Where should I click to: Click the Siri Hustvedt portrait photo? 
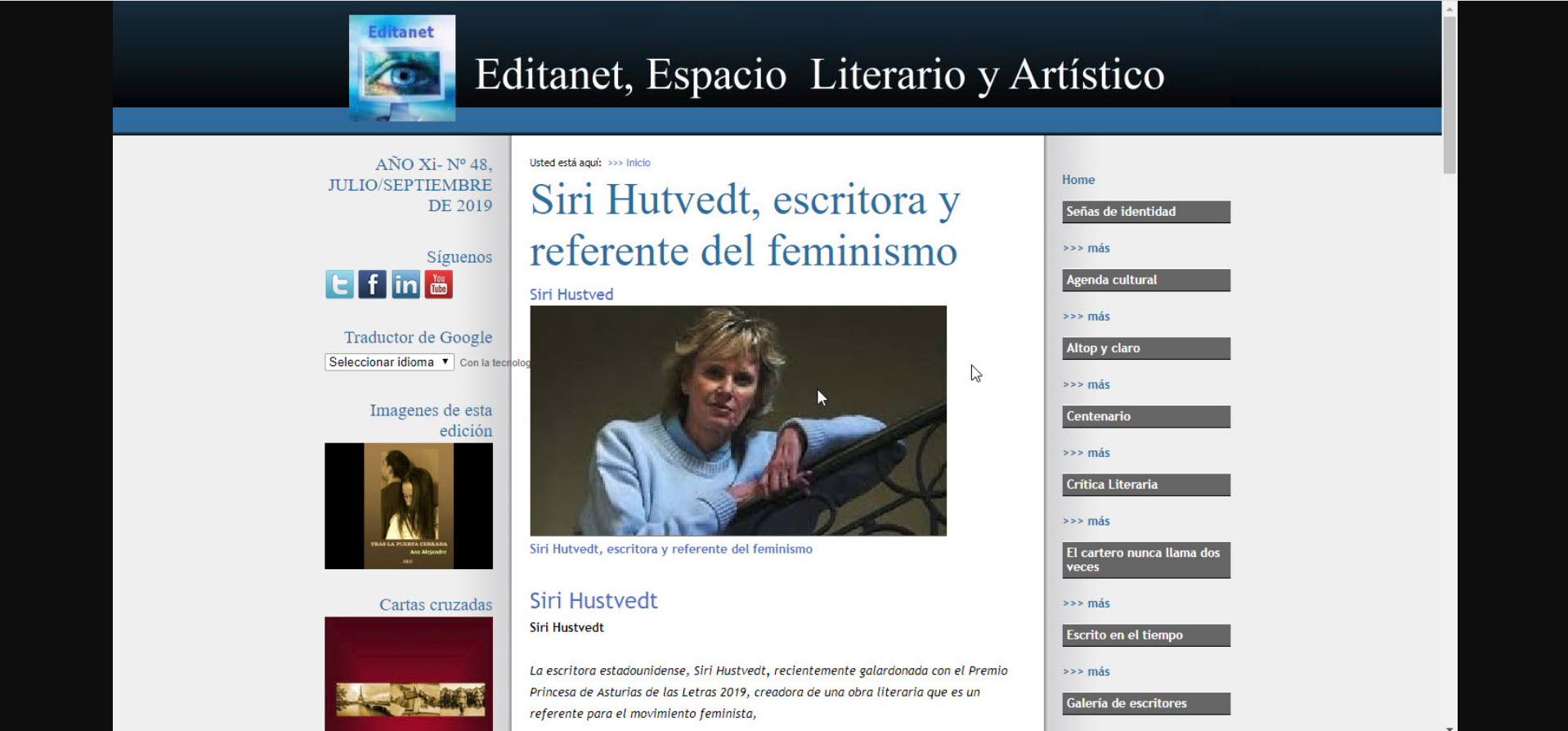point(737,420)
